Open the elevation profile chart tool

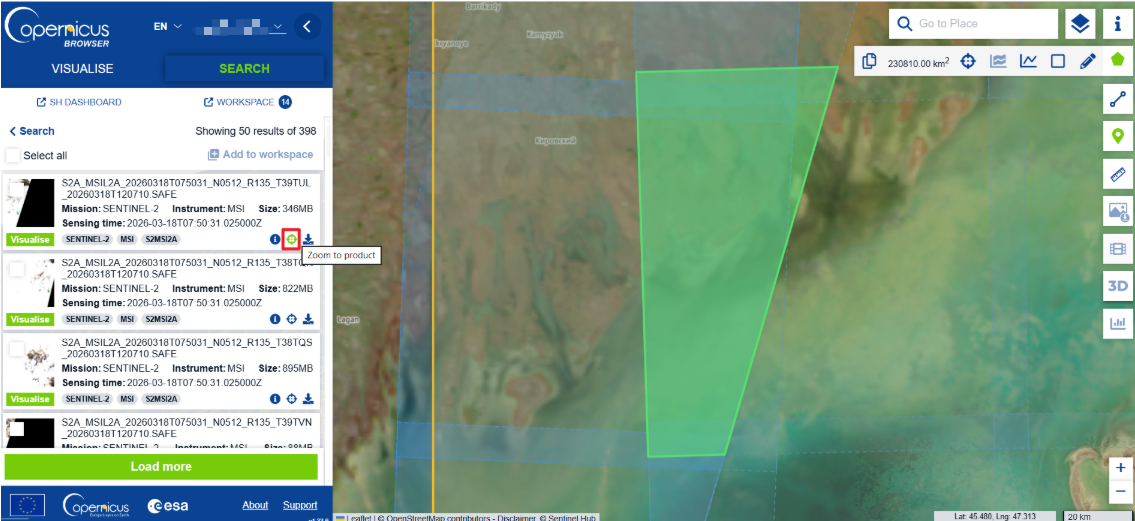[998, 62]
